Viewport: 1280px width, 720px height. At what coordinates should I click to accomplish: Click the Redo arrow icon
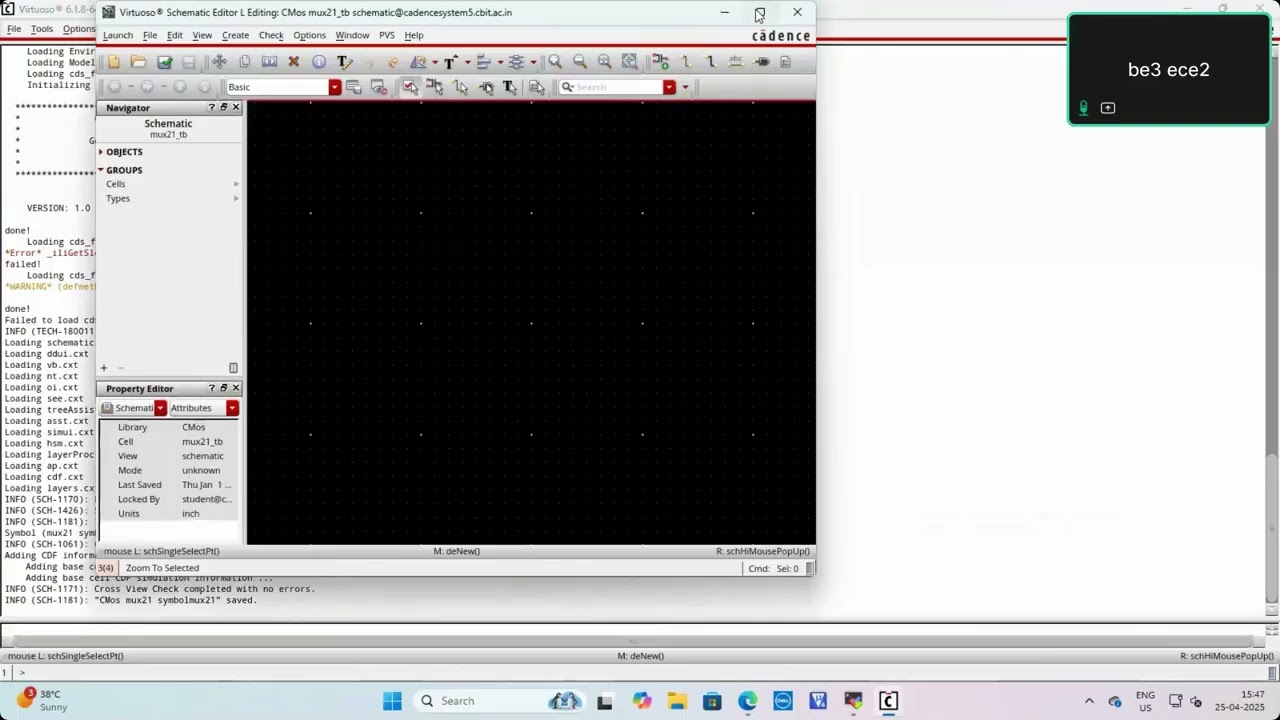coord(393,62)
